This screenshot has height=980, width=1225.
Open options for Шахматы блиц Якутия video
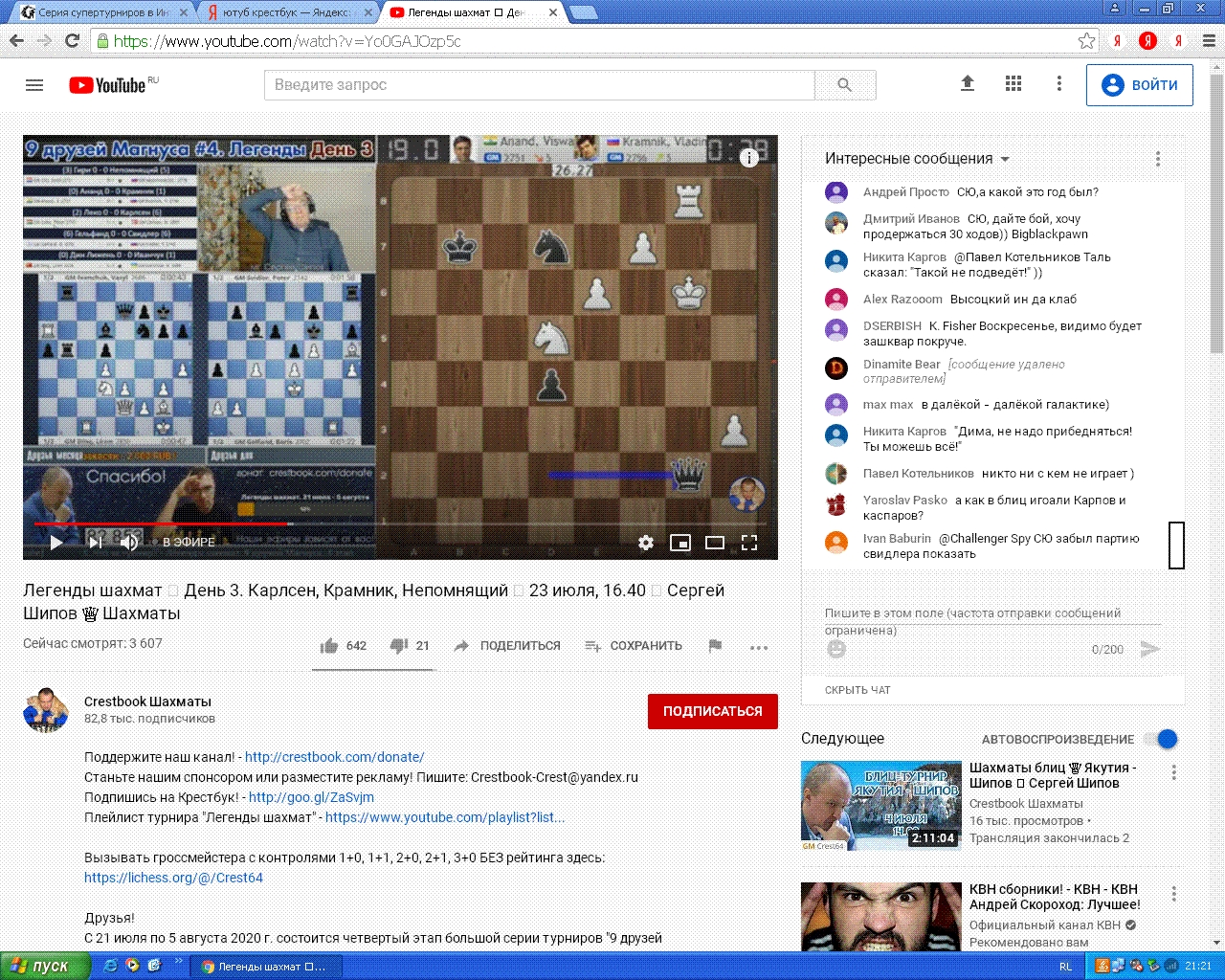[1173, 772]
